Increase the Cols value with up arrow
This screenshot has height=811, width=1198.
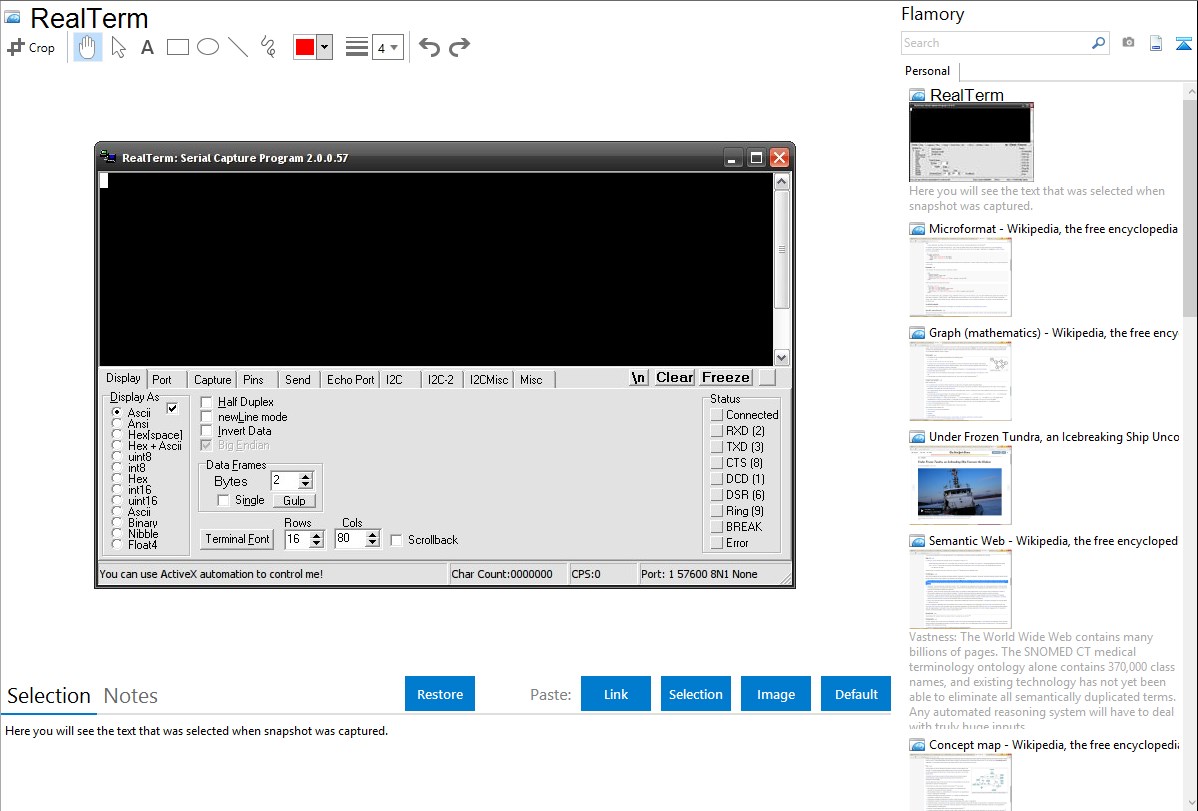[x=372, y=534]
